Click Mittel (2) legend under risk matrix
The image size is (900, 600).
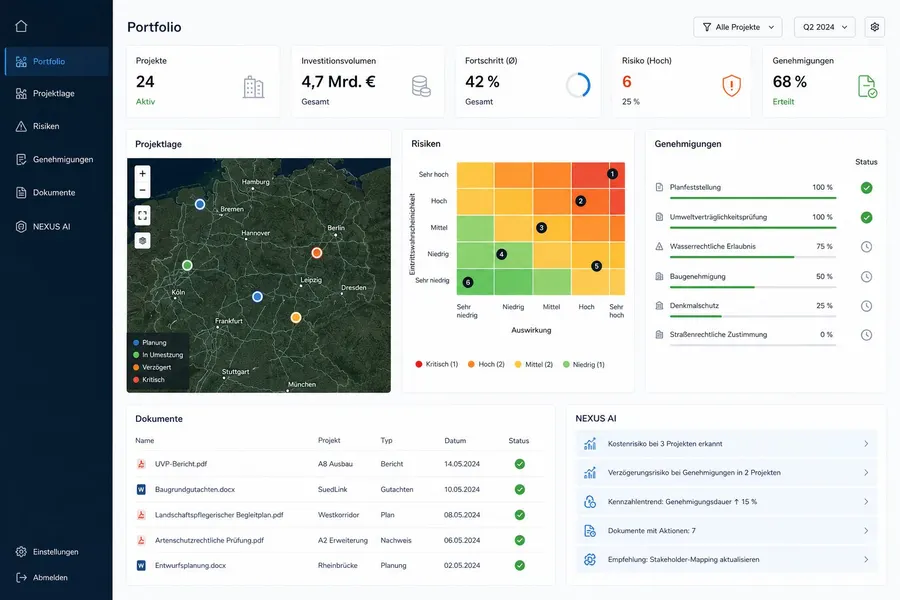coord(533,365)
